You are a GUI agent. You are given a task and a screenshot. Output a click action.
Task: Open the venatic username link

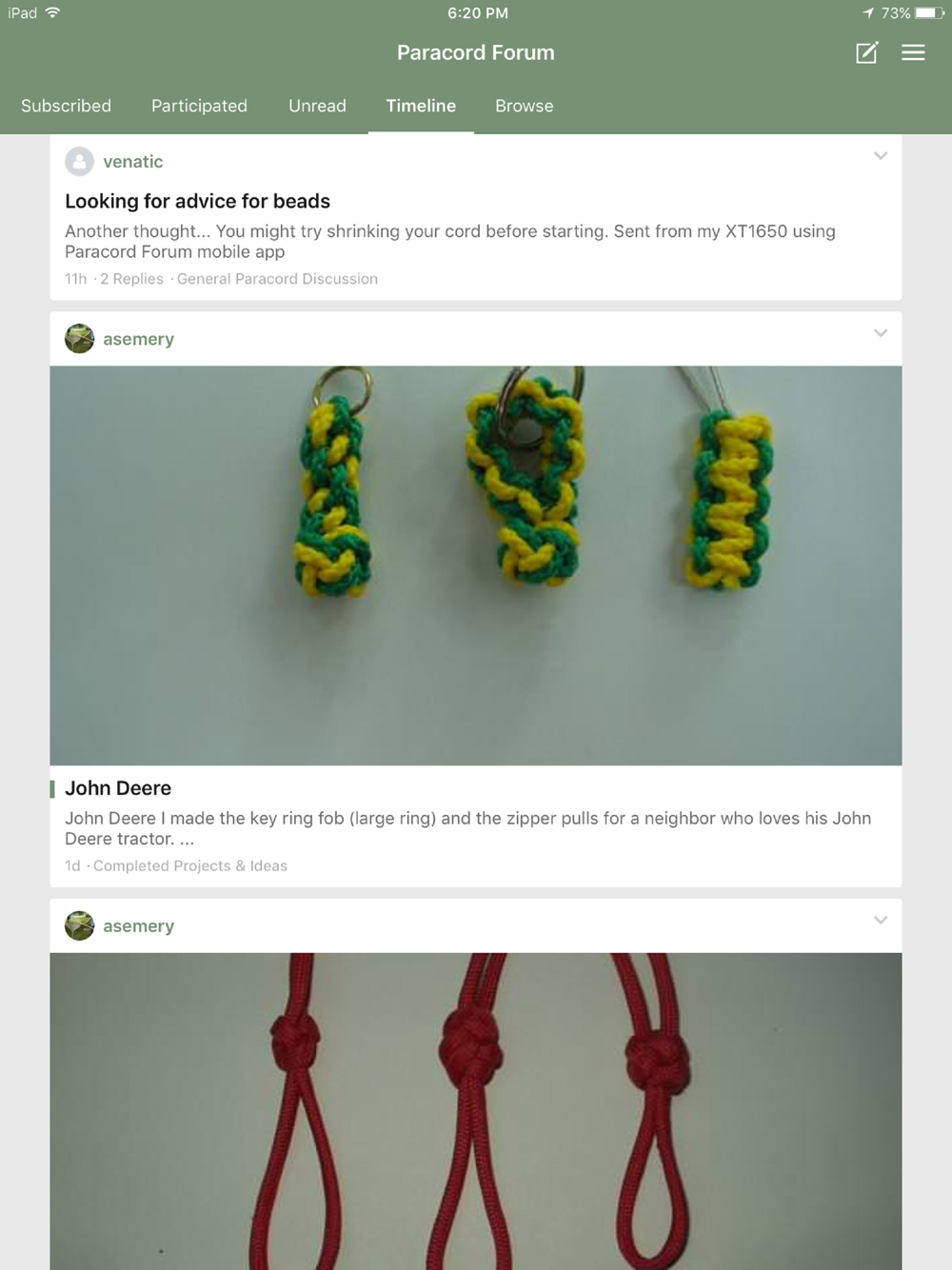tap(132, 162)
